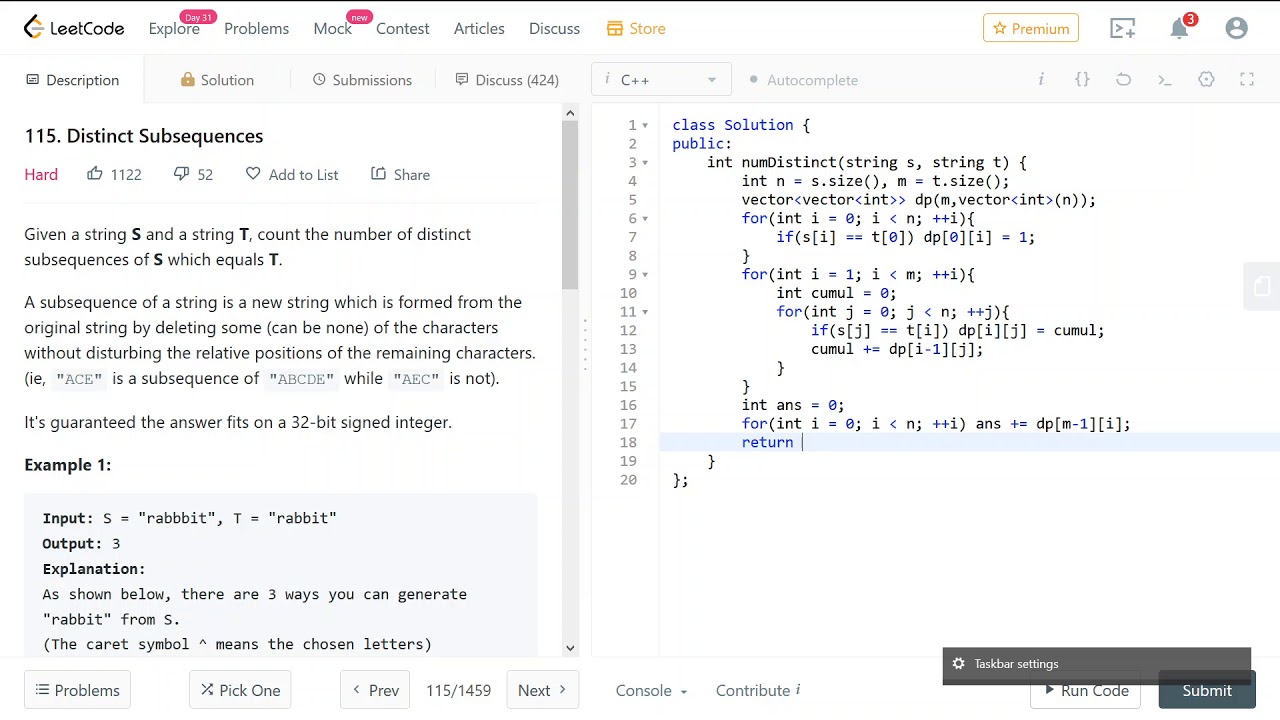The height and width of the screenshot is (720, 1280).
Task: Open the Discuss page from top nav
Action: tap(554, 28)
